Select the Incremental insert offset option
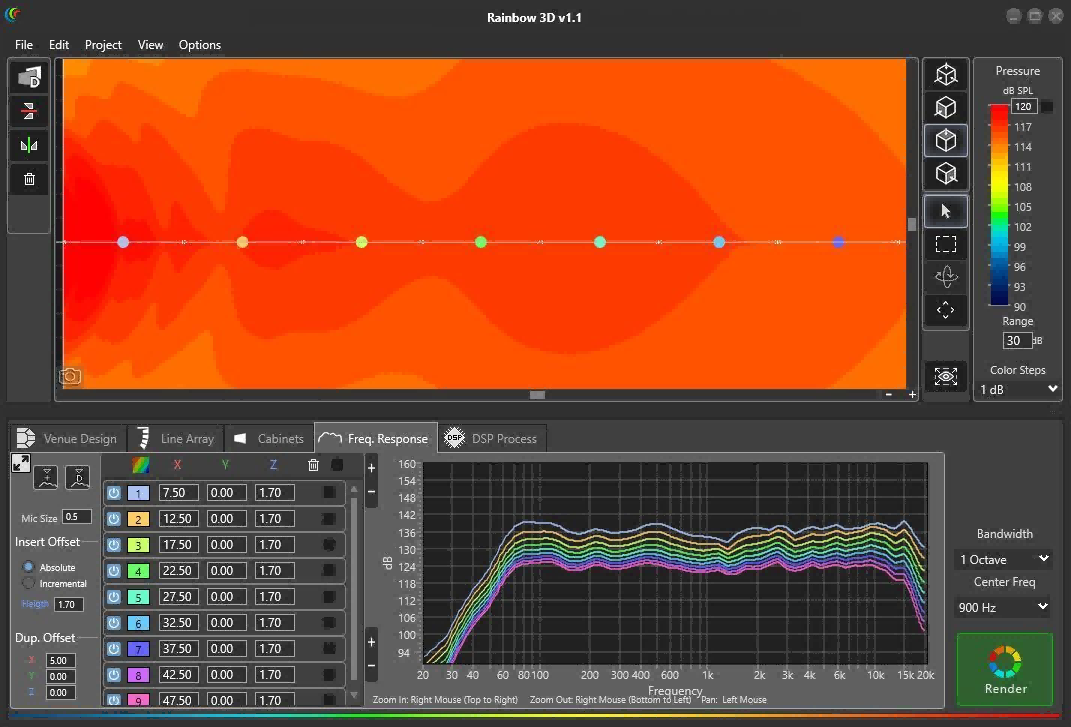Screen dimensions: 1071x727 point(29,583)
